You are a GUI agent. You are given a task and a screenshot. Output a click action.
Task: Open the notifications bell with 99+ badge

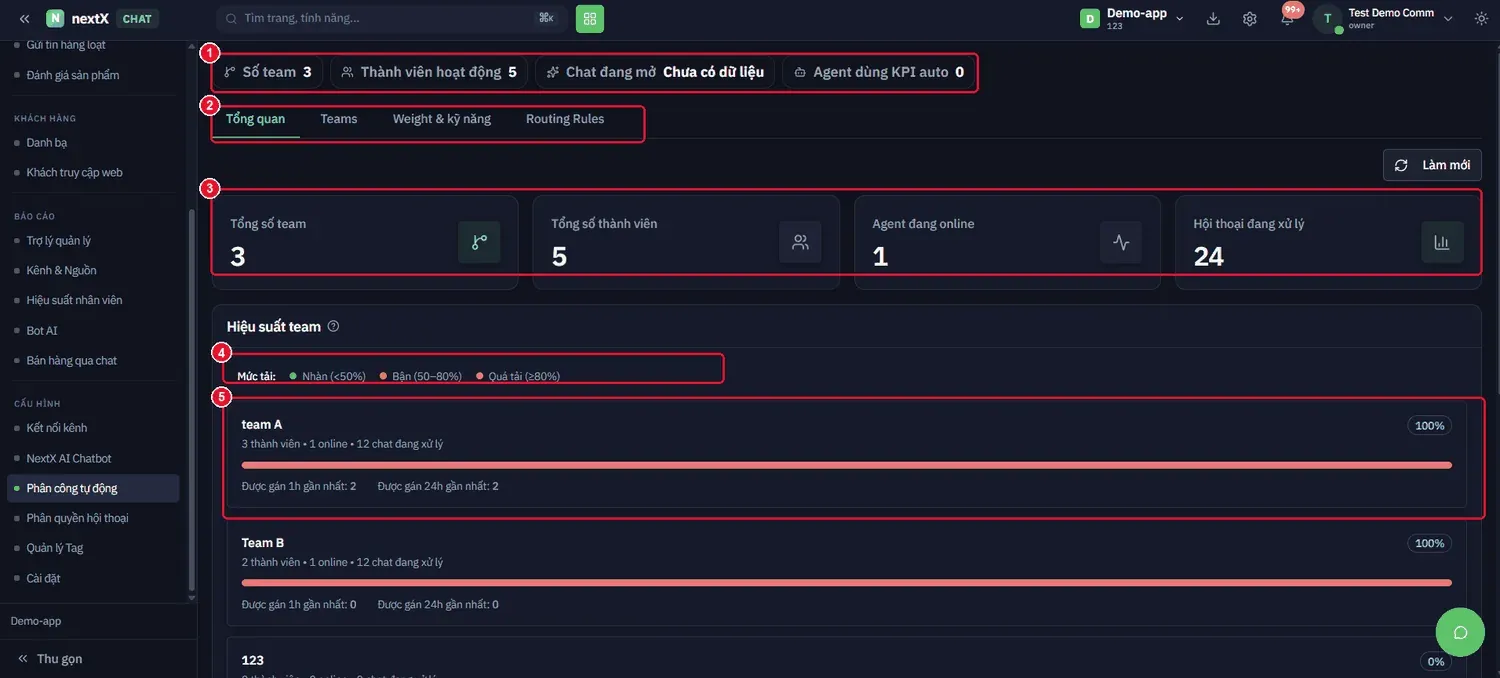click(x=1288, y=17)
